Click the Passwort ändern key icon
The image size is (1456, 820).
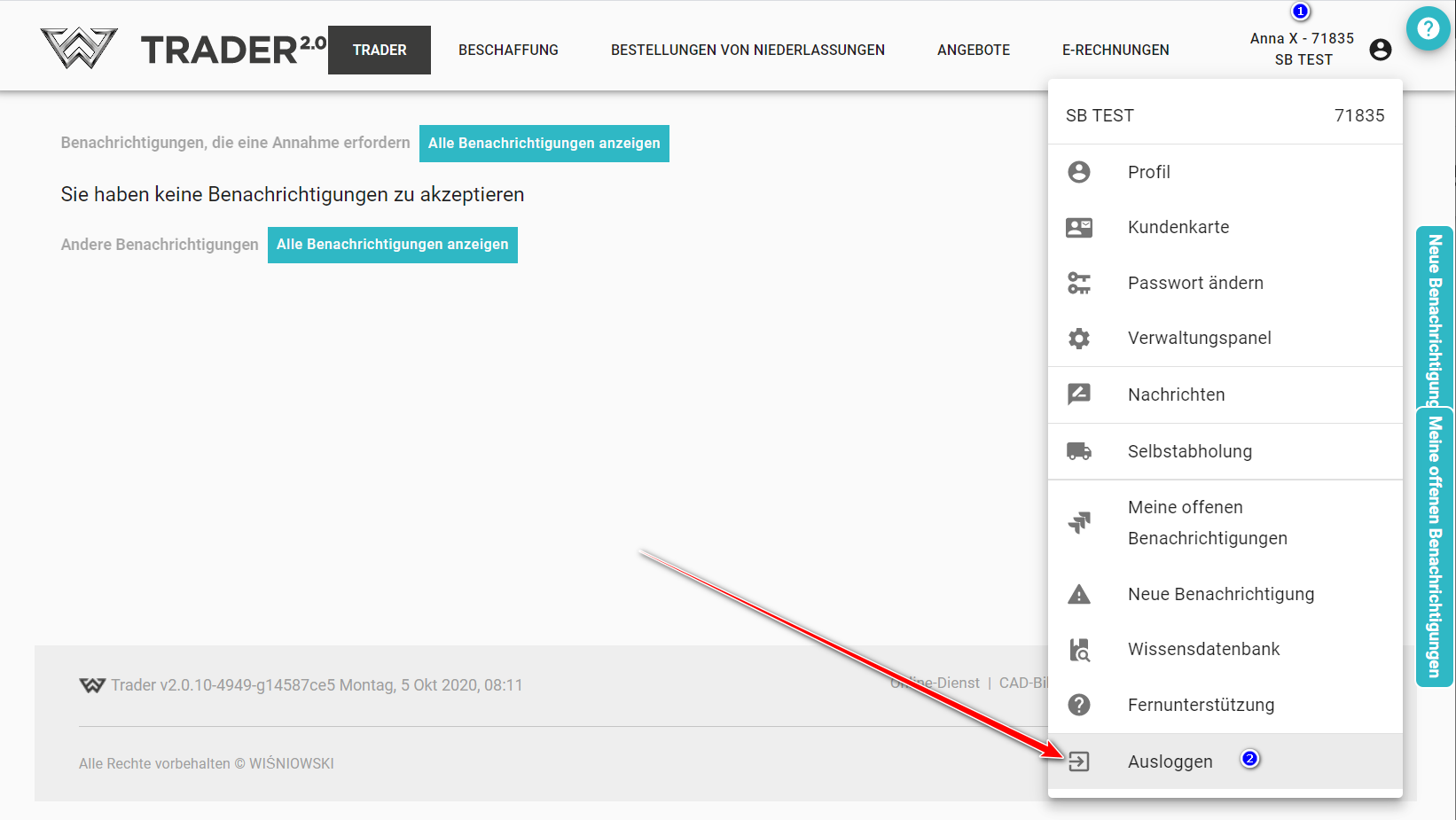1079,283
